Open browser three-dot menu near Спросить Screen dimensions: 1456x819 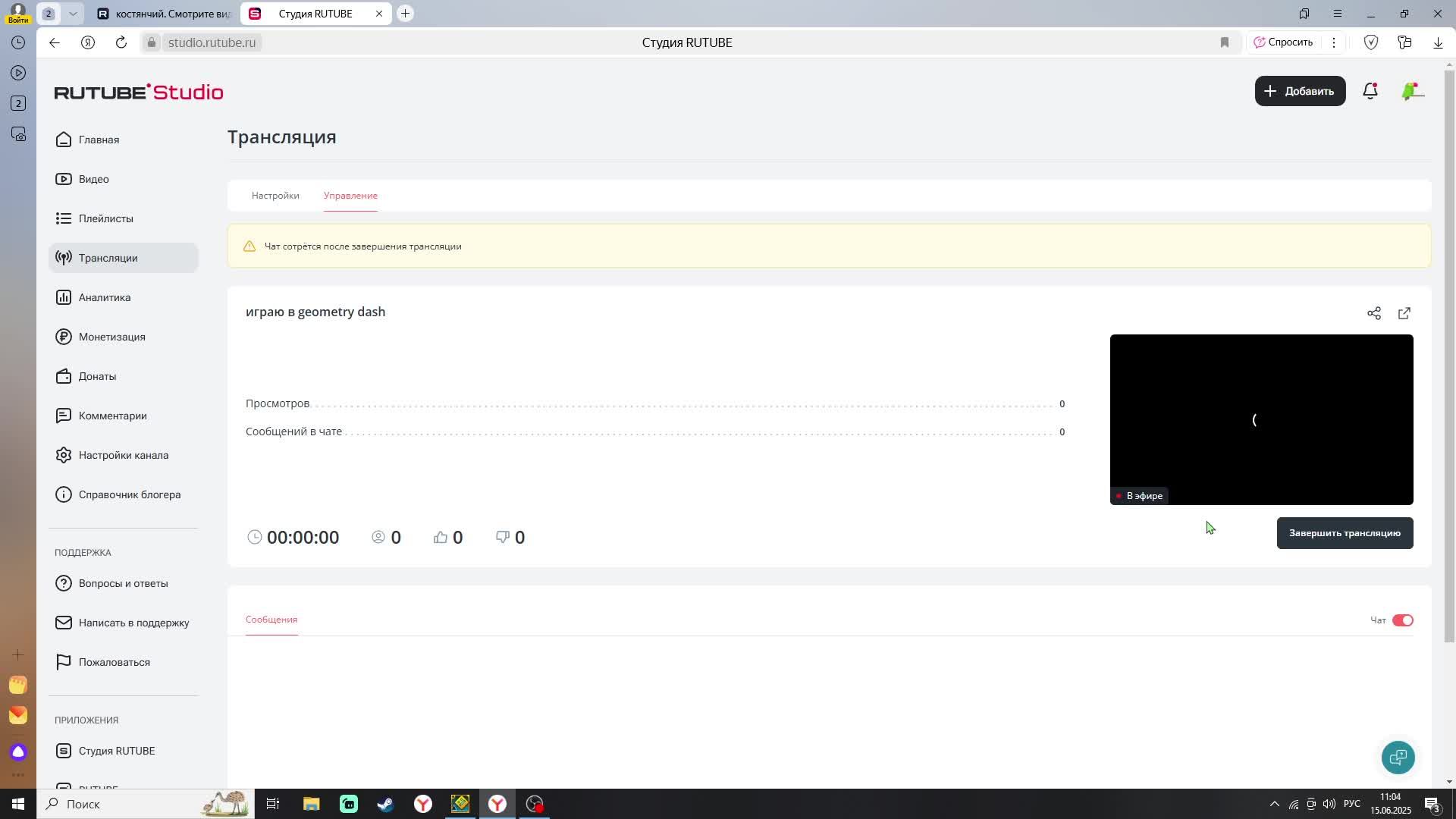click(x=1334, y=42)
